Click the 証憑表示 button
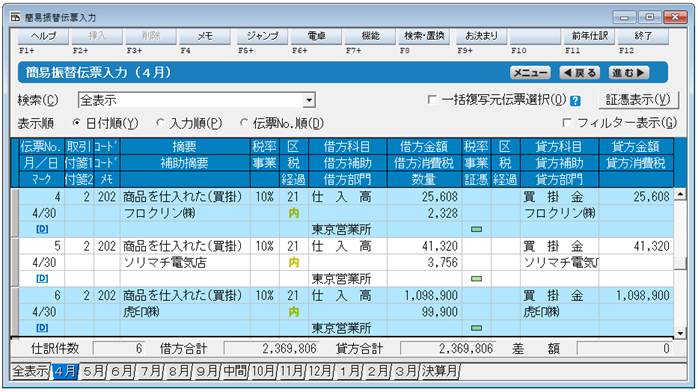 tap(638, 100)
